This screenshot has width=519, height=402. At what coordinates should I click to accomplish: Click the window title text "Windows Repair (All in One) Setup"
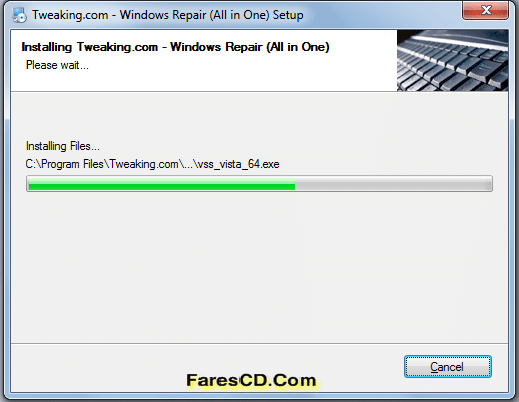point(211,15)
